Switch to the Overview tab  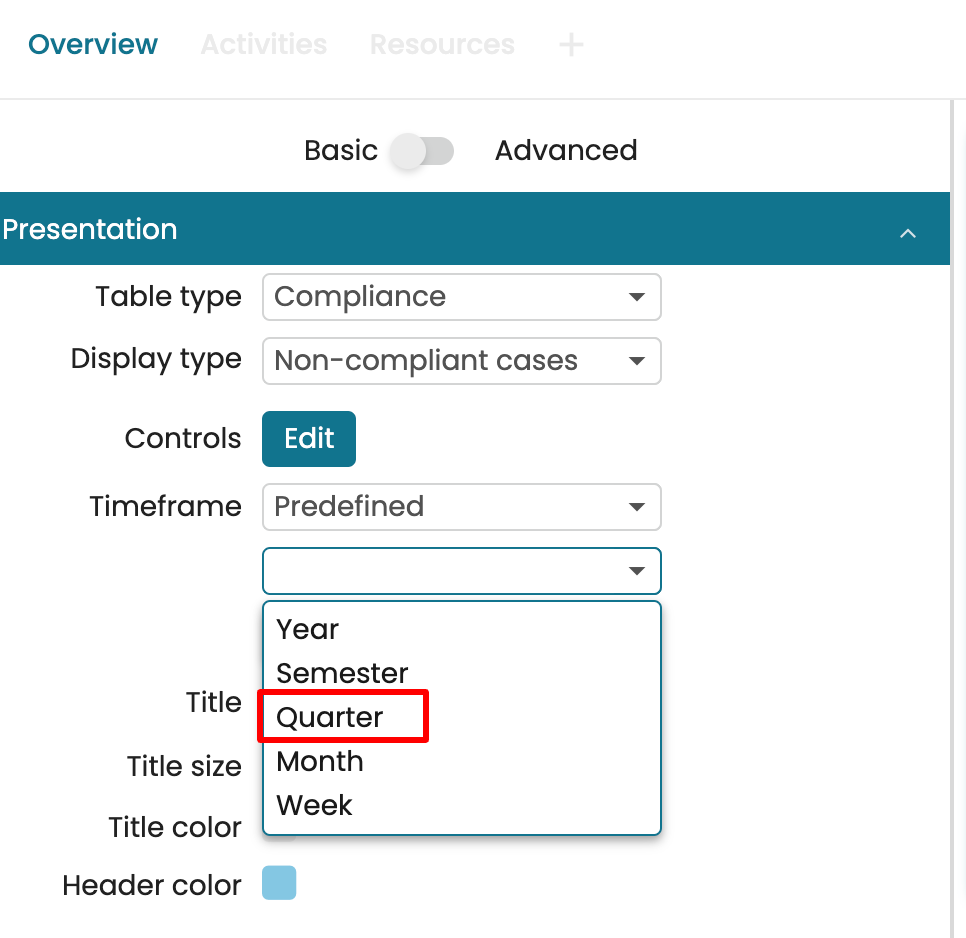[93, 45]
